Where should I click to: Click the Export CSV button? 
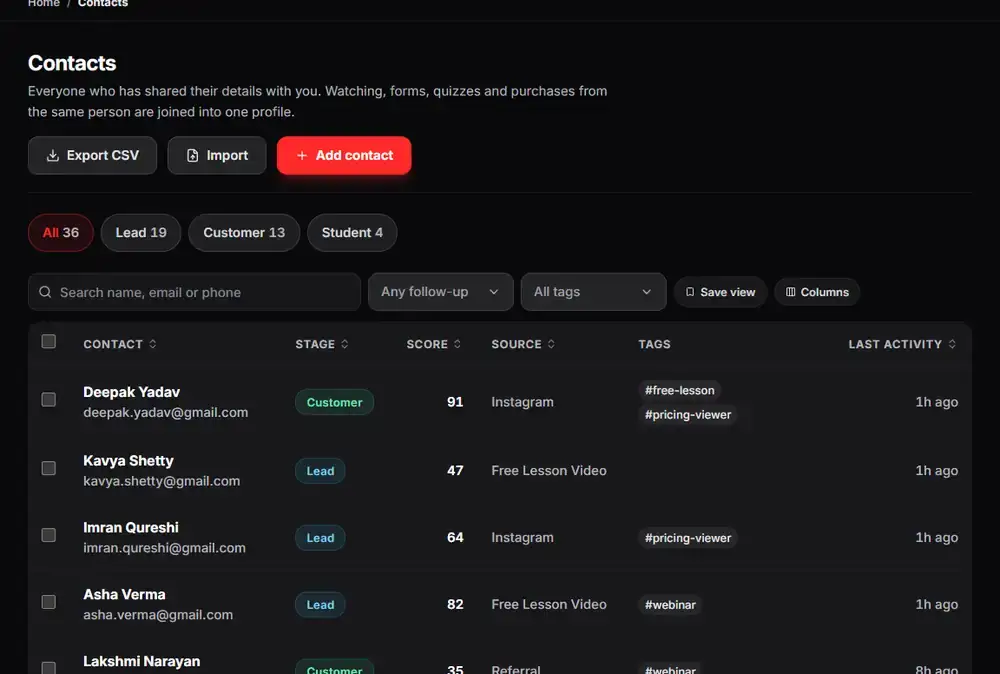pyautogui.click(x=92, y=156)
